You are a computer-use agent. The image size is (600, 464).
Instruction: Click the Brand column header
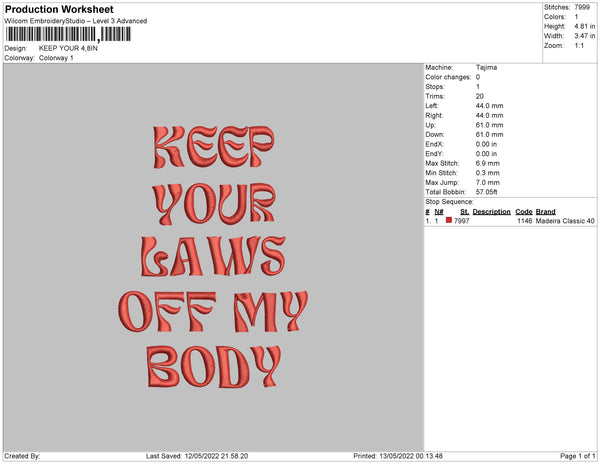click(x=545, y=212)
